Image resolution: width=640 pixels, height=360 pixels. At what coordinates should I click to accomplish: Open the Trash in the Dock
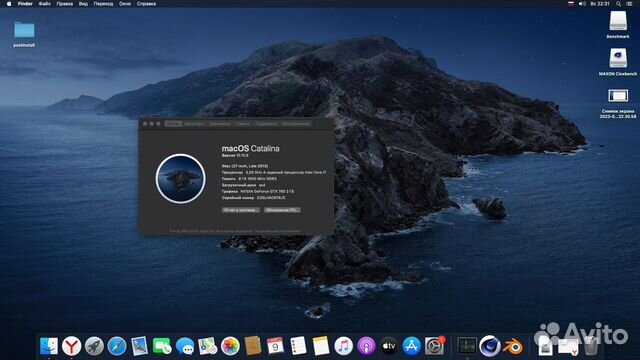point(591,346)
